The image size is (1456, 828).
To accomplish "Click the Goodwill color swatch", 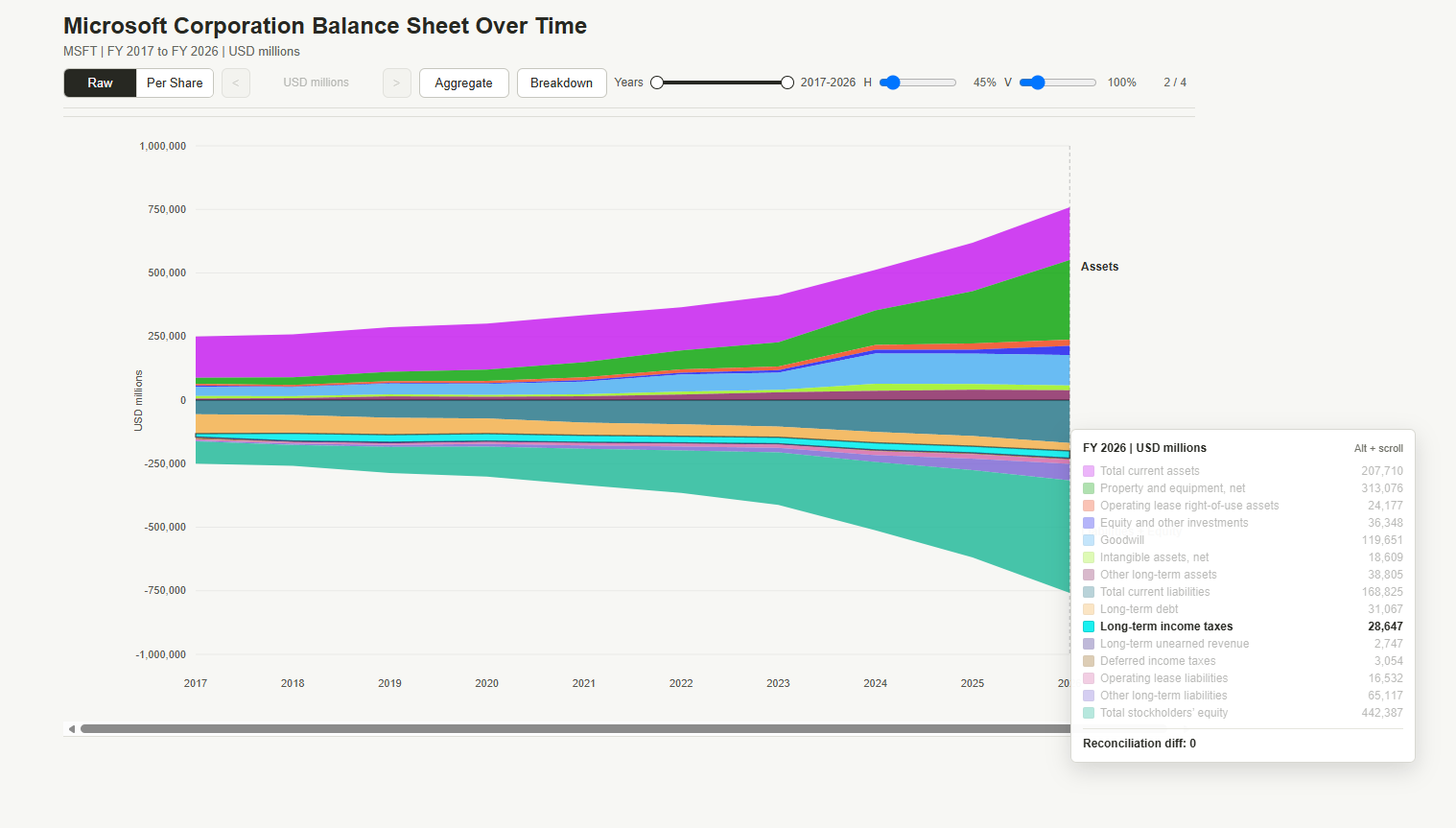I will tap(1089, 540).
